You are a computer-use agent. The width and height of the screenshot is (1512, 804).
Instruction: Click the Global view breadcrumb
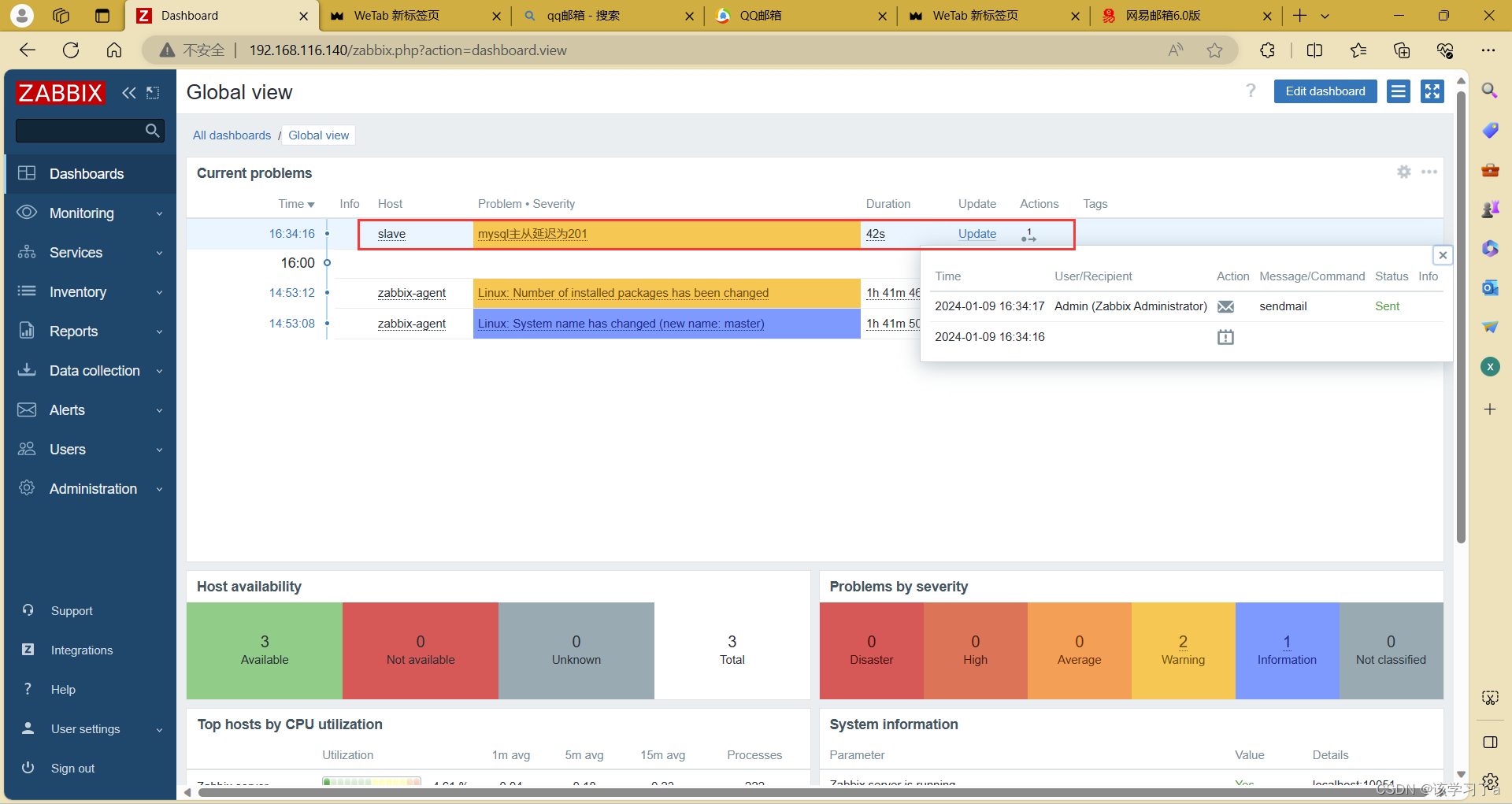[x=319, y=135]
